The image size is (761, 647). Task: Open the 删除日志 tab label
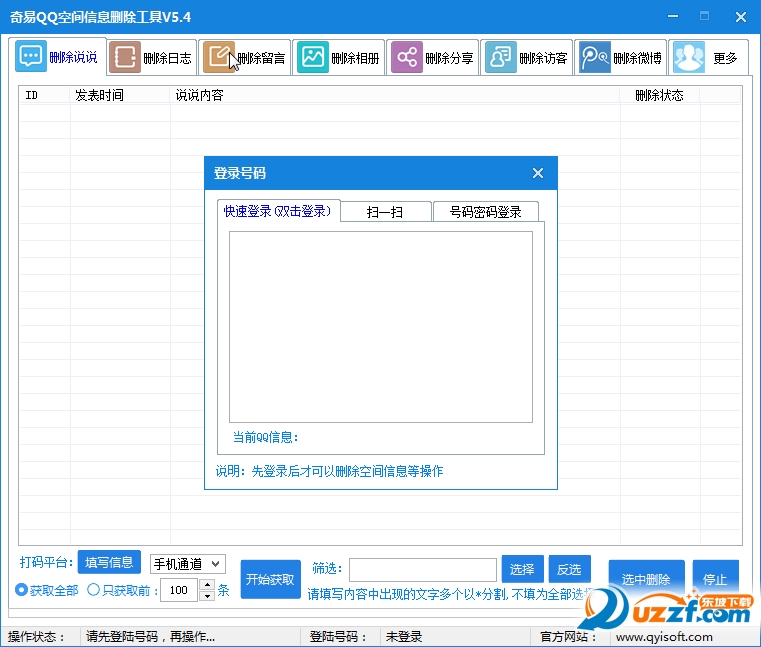pos(167,59)
